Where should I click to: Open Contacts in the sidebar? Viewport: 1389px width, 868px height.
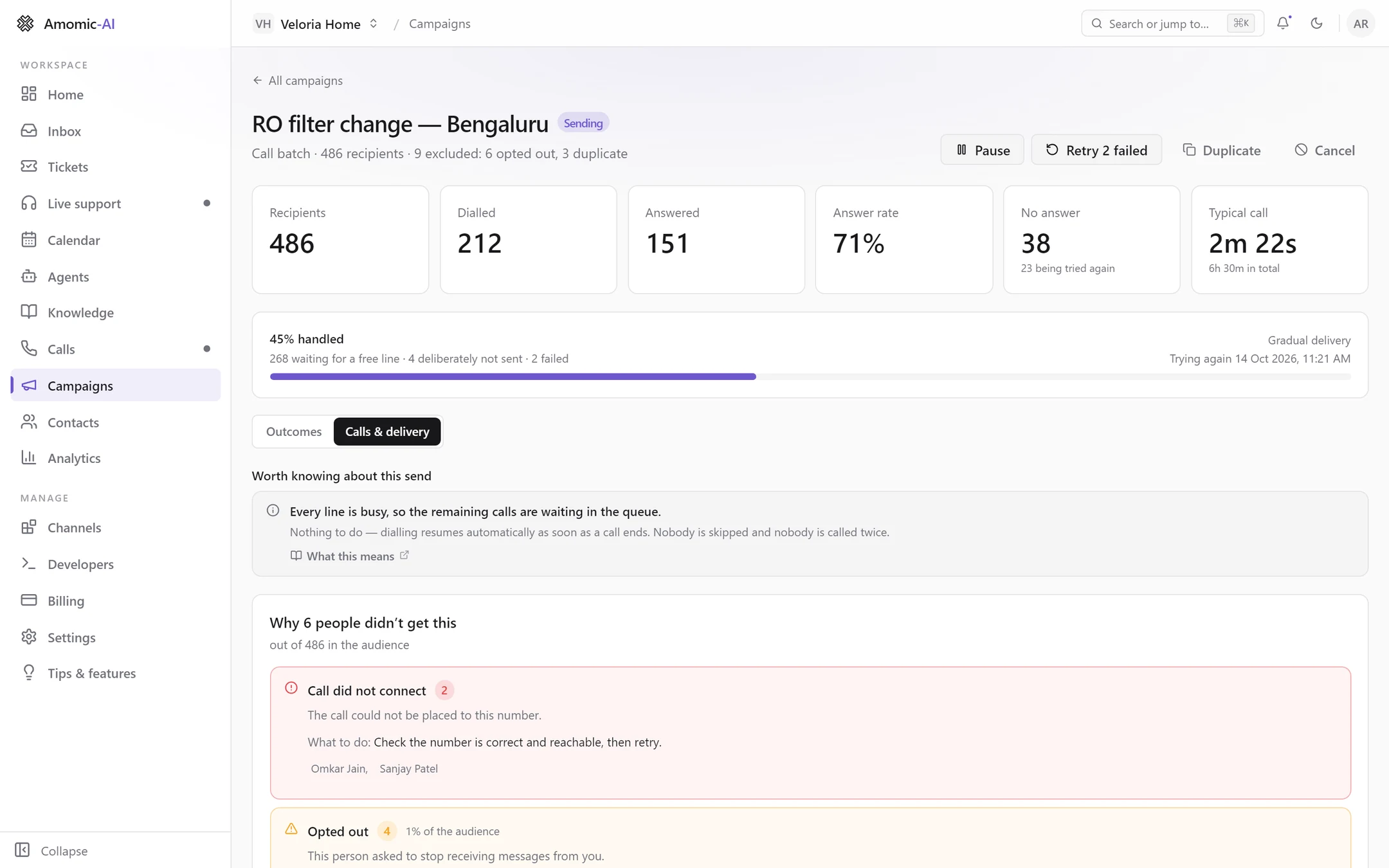[116, 422]
